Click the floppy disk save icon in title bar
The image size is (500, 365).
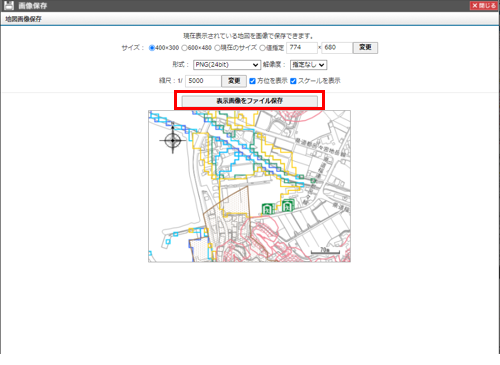[9, 5]
